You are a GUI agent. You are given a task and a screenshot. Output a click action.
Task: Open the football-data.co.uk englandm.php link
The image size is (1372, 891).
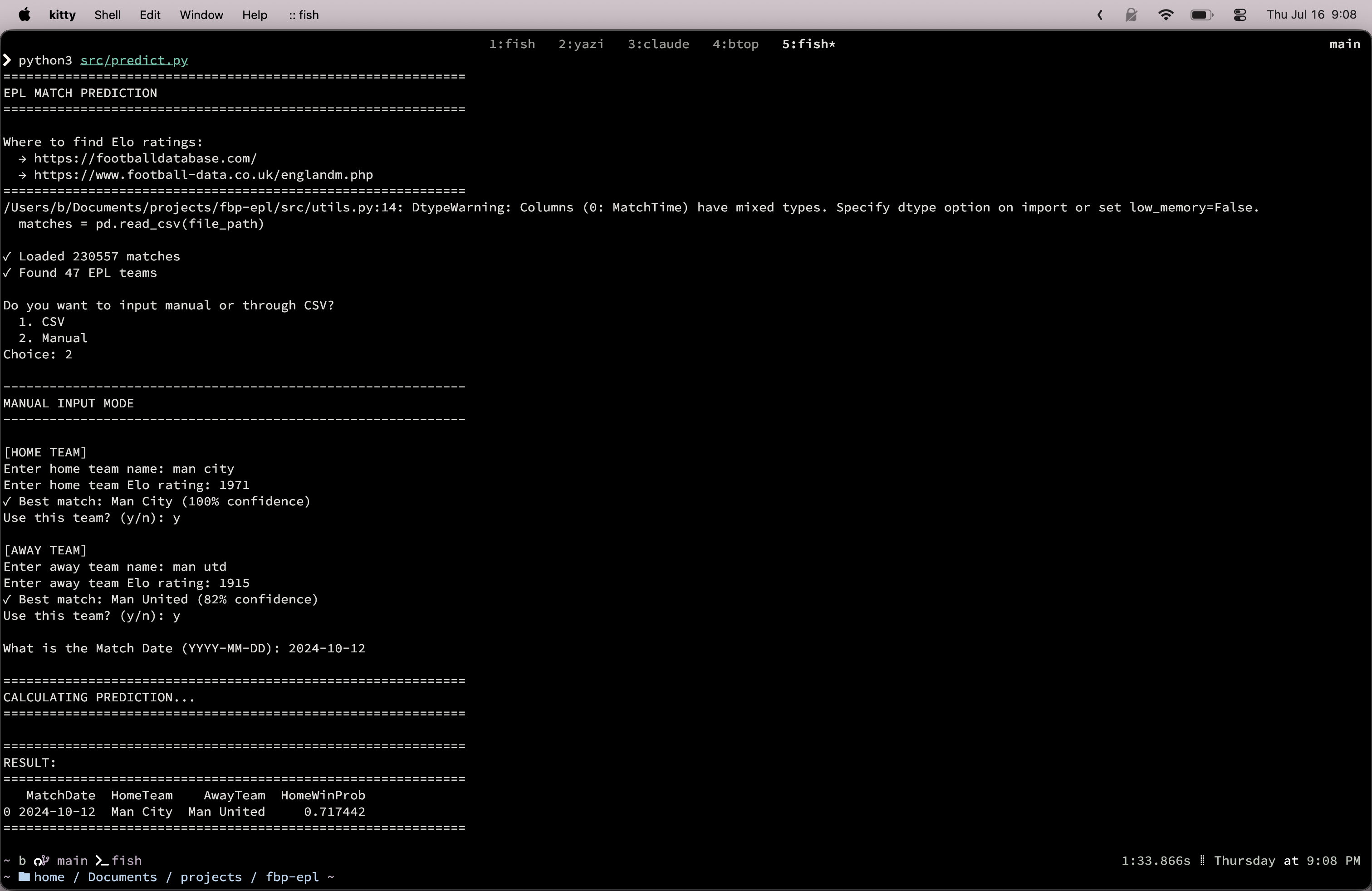coord(204,175)
